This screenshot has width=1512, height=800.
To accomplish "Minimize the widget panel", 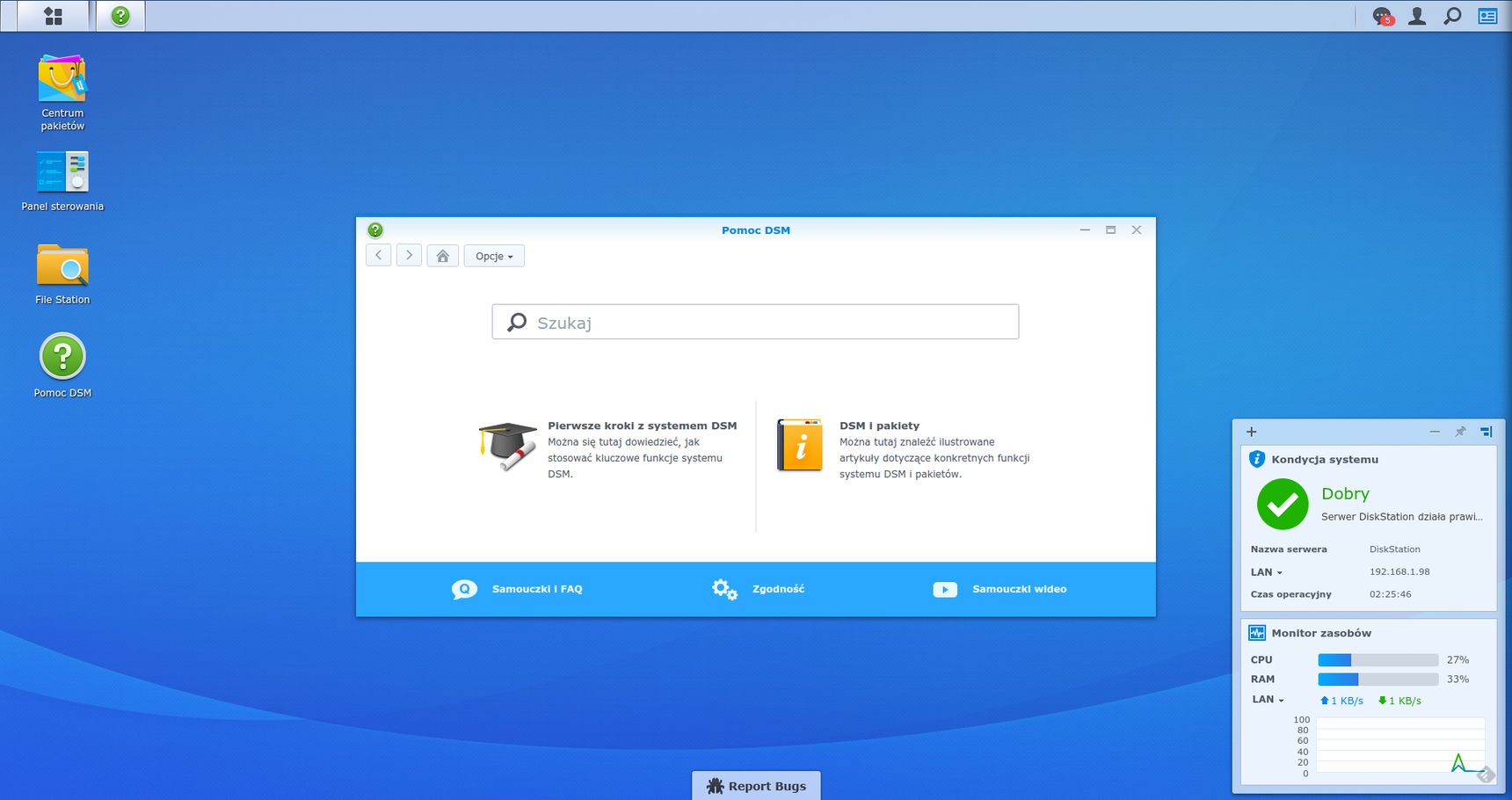I will point(1435,432).
